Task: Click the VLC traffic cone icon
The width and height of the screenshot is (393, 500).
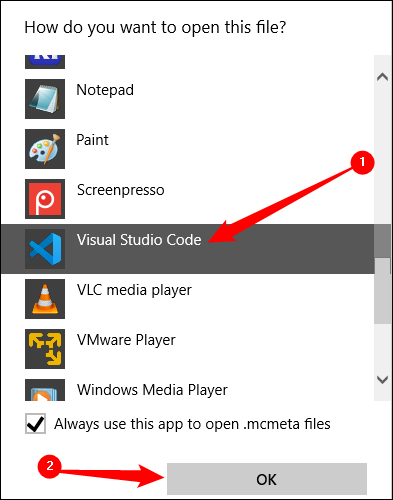Action: [x=45, y=299]
